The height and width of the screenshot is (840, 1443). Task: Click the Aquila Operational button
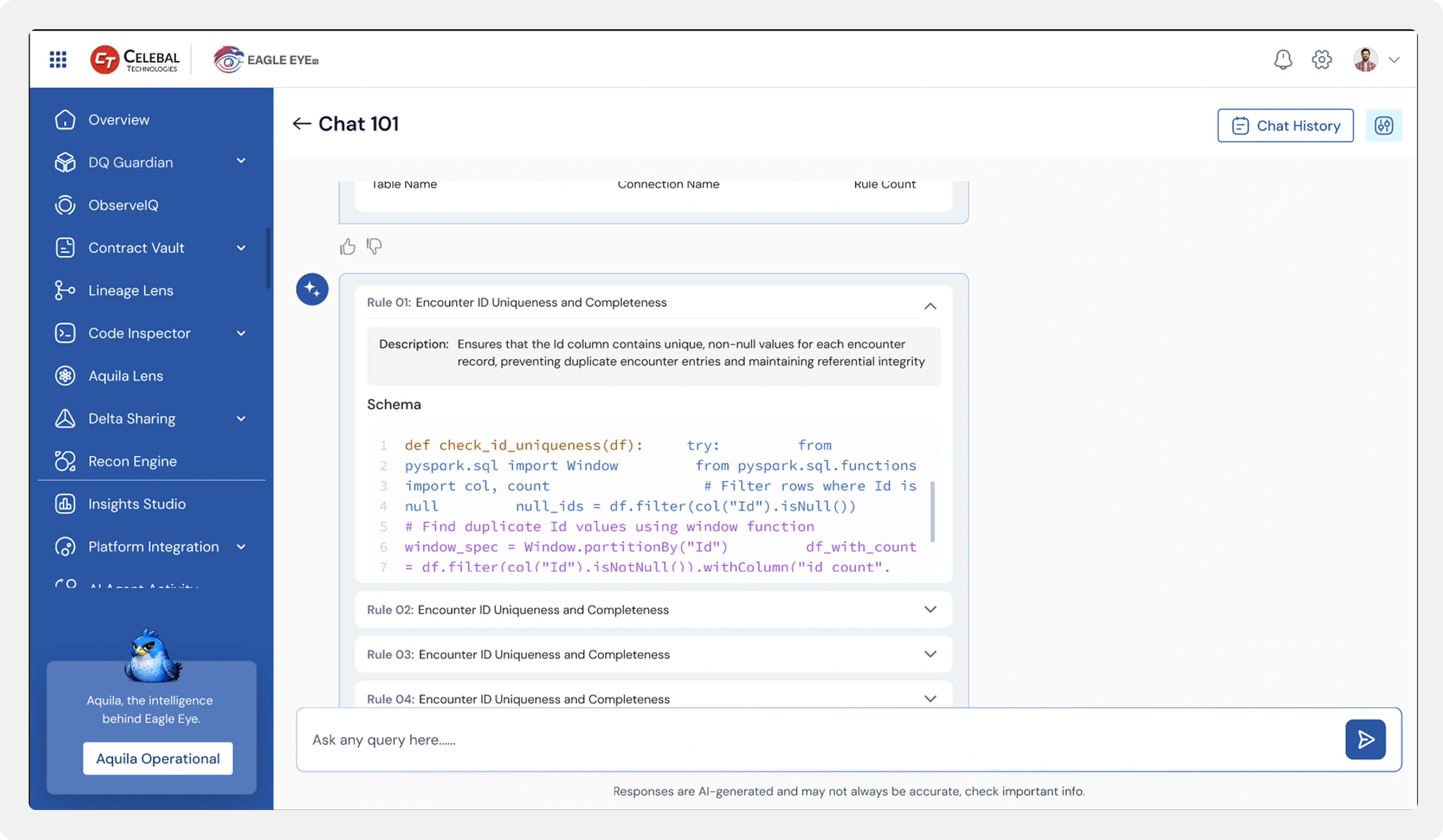click(157, 759)
